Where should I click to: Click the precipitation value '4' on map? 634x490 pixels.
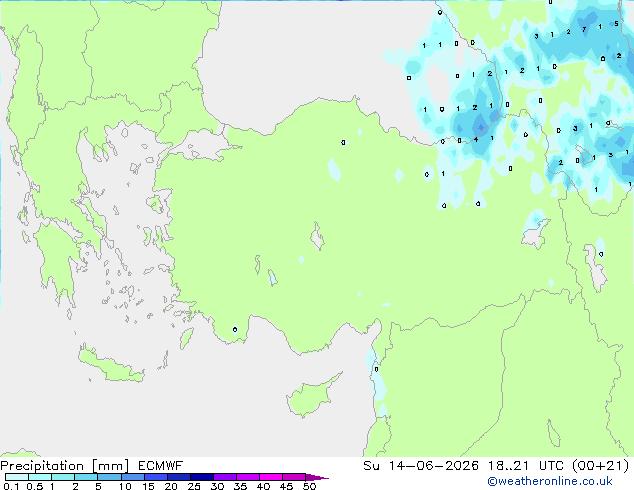point(476,139)
